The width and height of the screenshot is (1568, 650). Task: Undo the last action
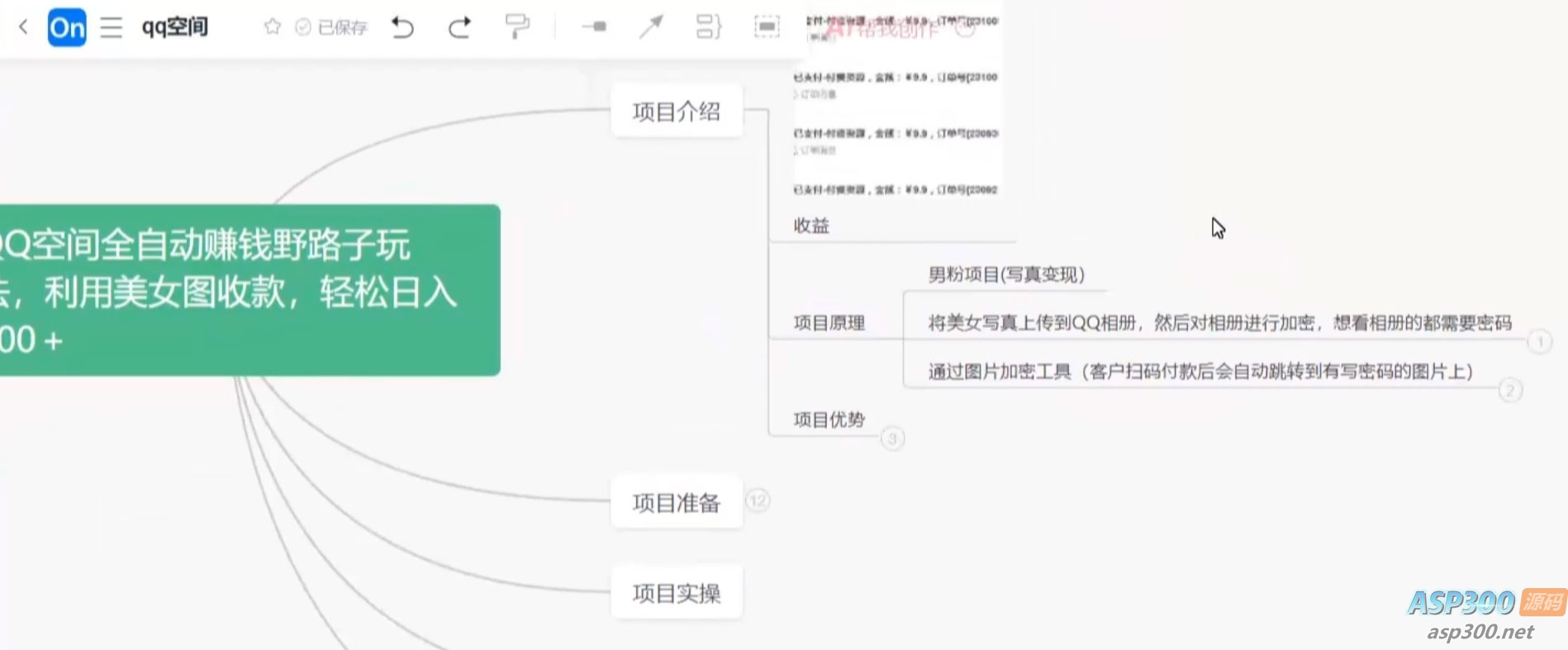click(x=402, y=27)
